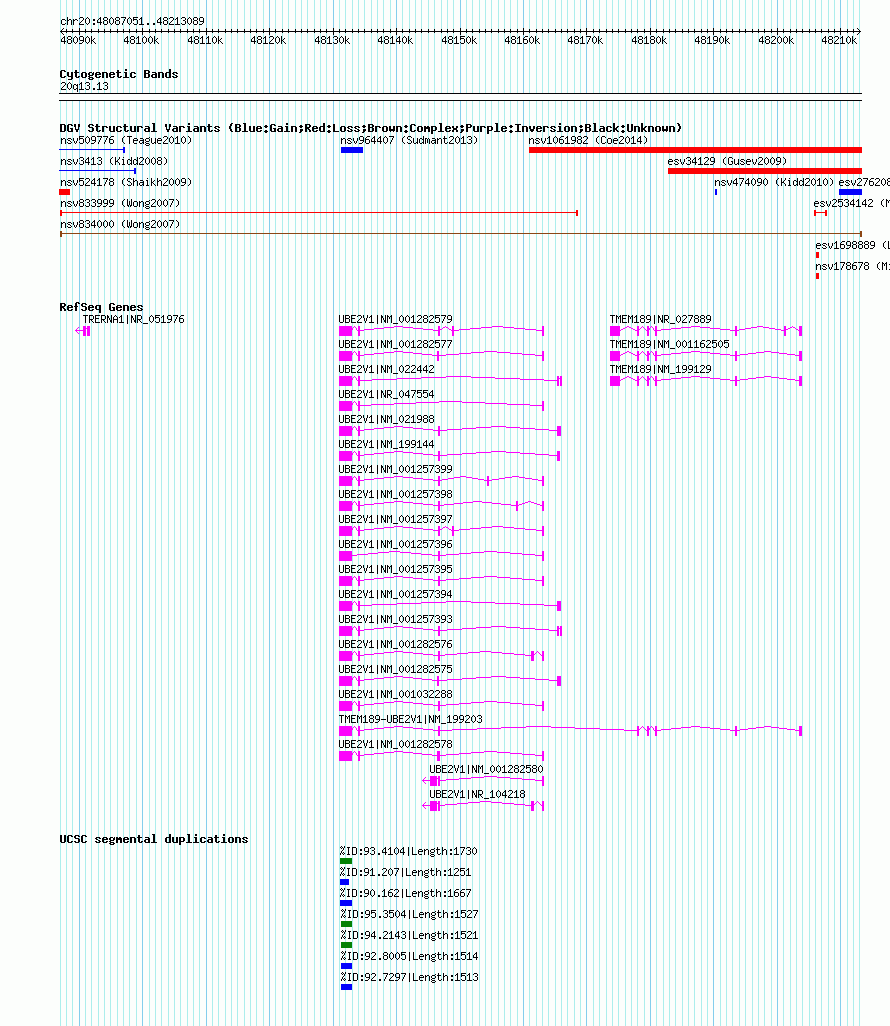Open transcript UBE2V1|NM_001257397
Image resolution: width=890 pixels, height=1026 pixels.
pos(395,519)
